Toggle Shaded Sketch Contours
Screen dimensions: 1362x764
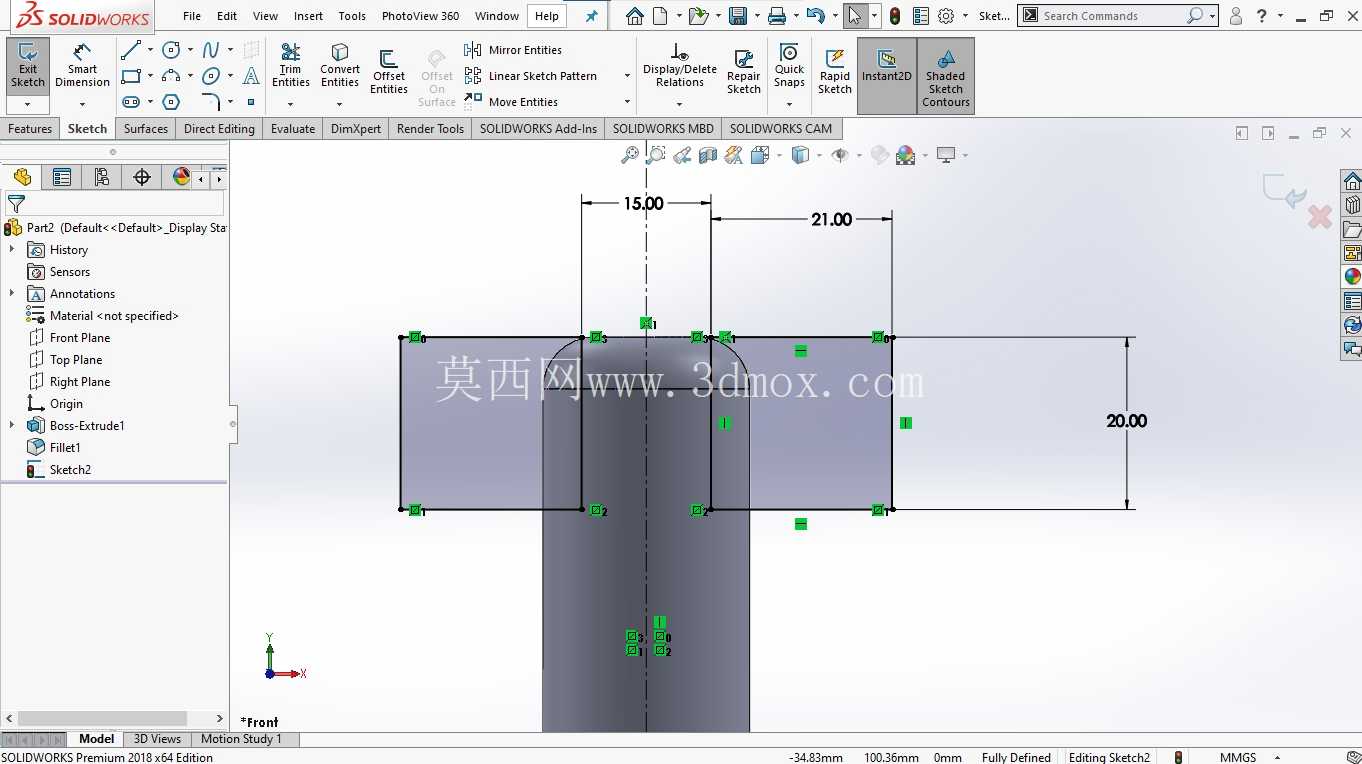tap(946, 76)
